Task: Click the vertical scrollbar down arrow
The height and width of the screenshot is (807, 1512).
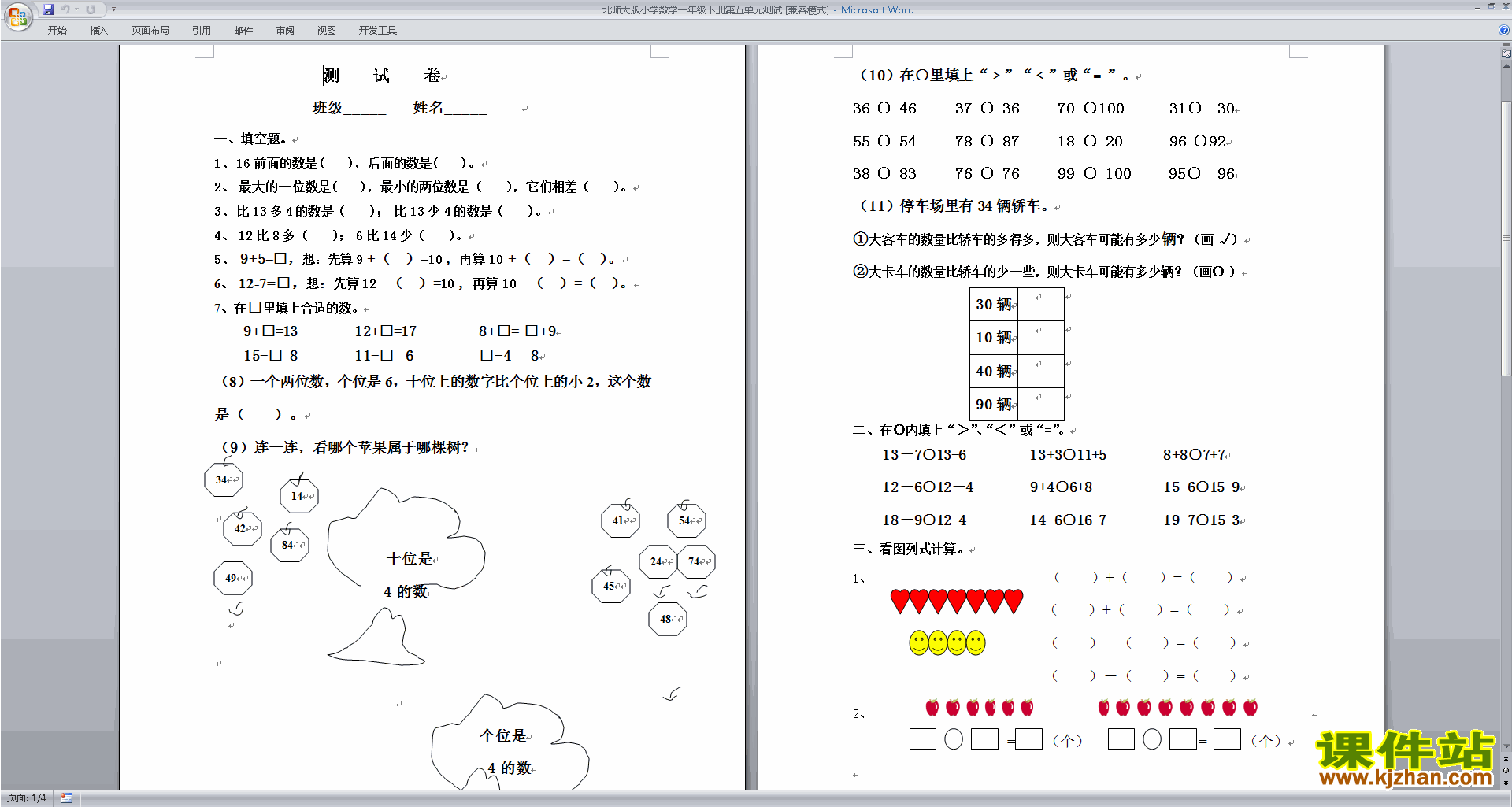Action: pyautogui.click(x=1506, y=746)
